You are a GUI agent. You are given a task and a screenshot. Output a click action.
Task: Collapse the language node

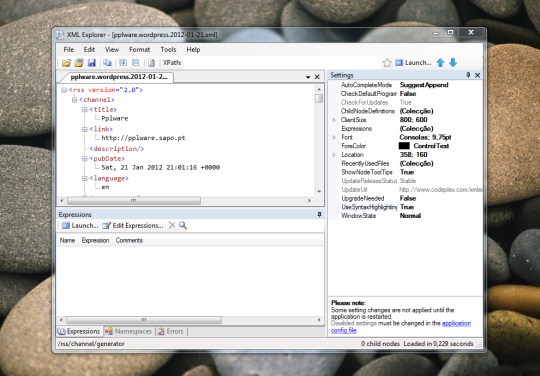[x=85, y=178]
